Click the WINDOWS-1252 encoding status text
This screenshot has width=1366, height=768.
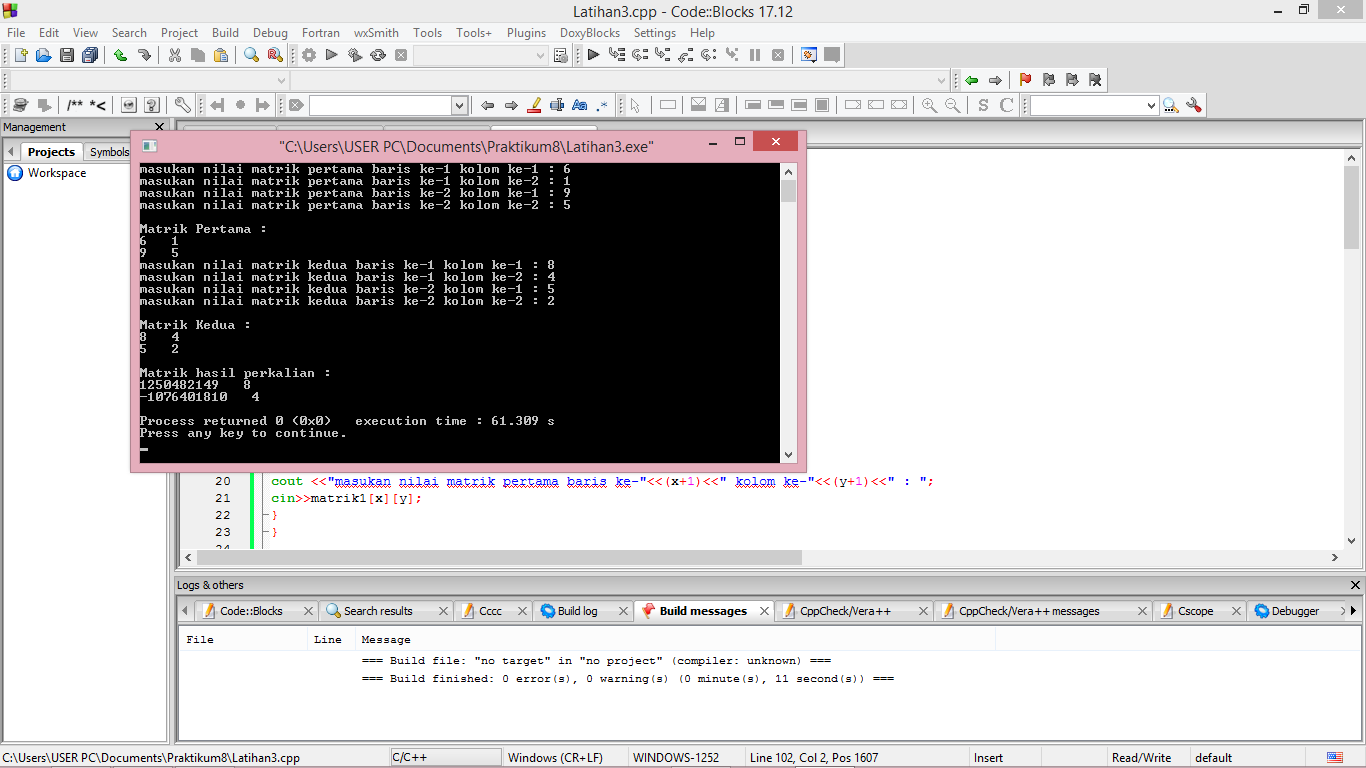676,758
